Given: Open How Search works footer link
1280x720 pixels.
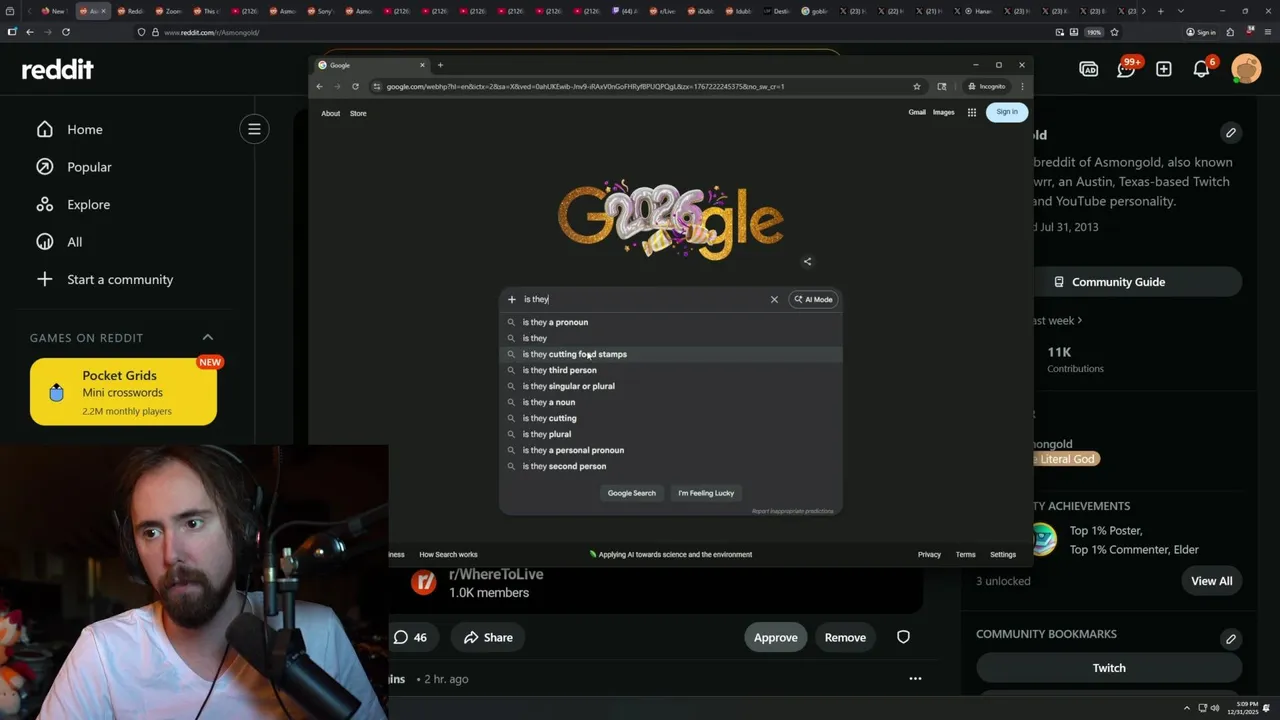Looking at the screenshot, I should click(448, 554).
